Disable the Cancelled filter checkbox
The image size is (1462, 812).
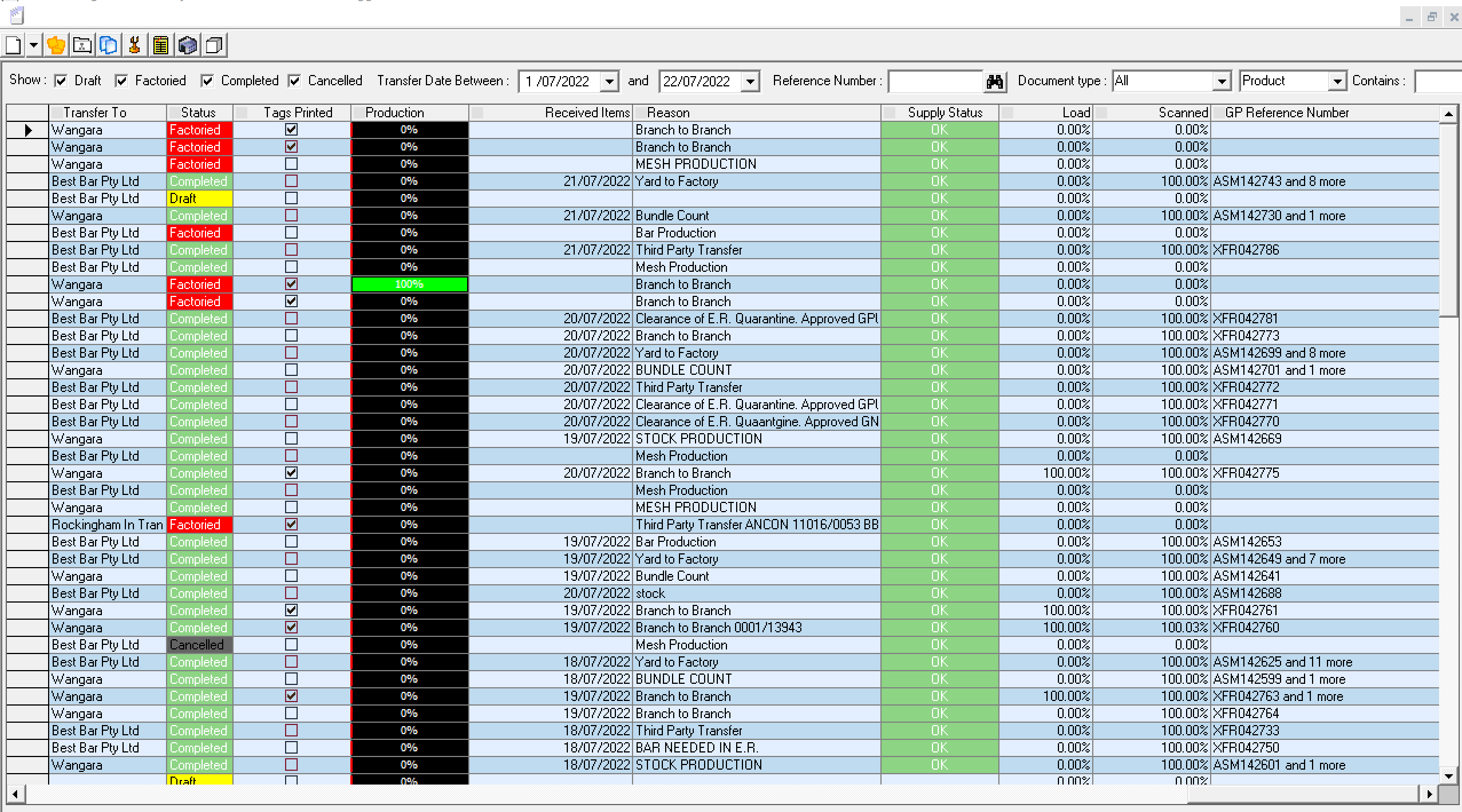(295, 81)
